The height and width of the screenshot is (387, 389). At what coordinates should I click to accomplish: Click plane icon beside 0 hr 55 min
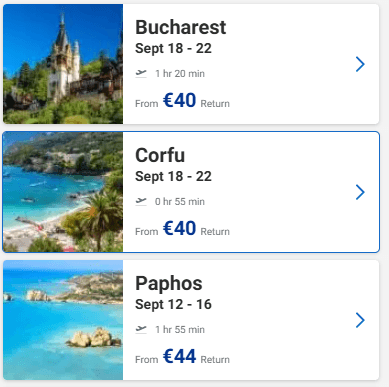tap(141, 201)
